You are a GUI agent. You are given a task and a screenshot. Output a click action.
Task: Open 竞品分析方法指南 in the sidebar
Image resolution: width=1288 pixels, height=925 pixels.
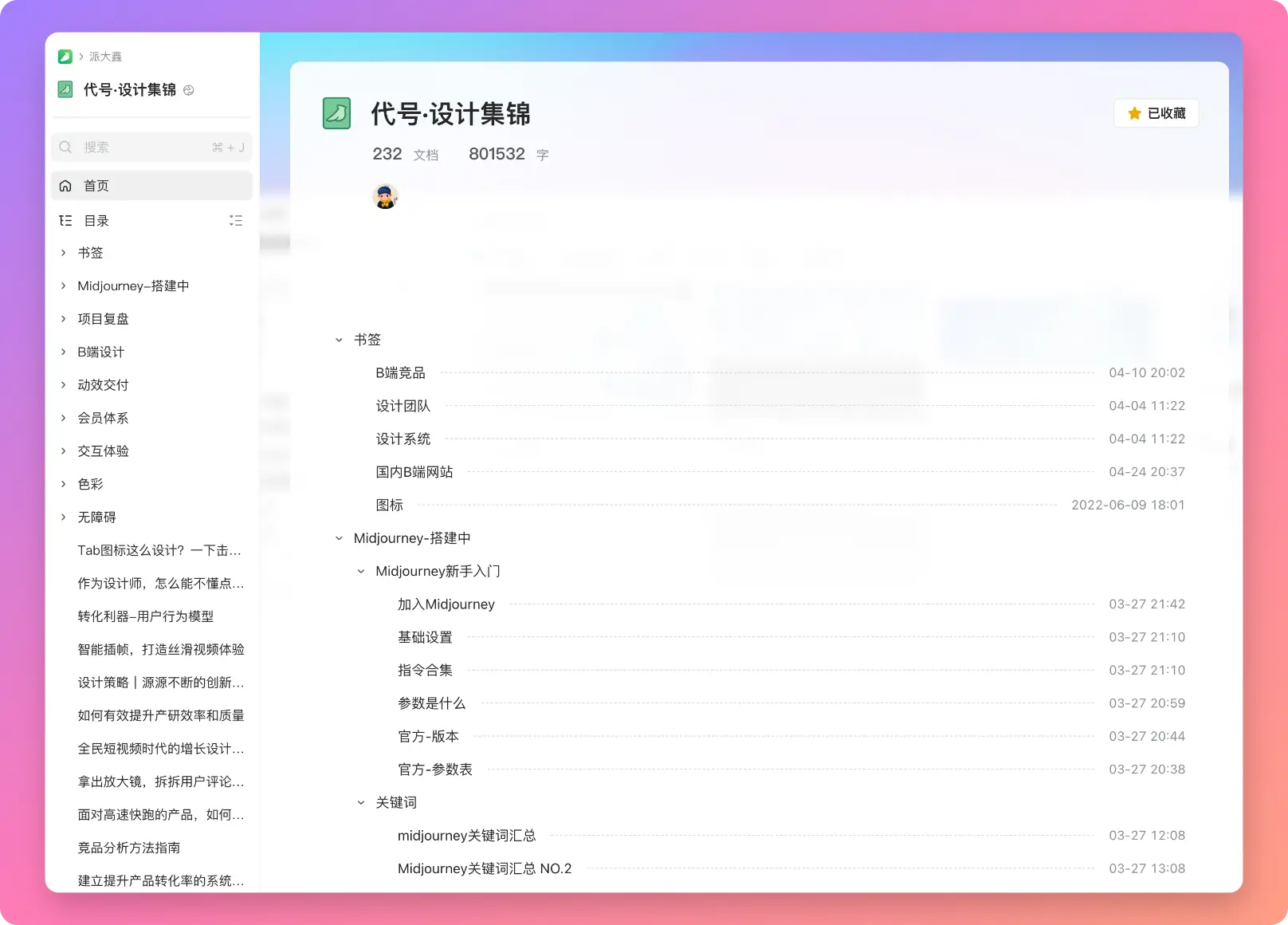click(x=128, y=848)
